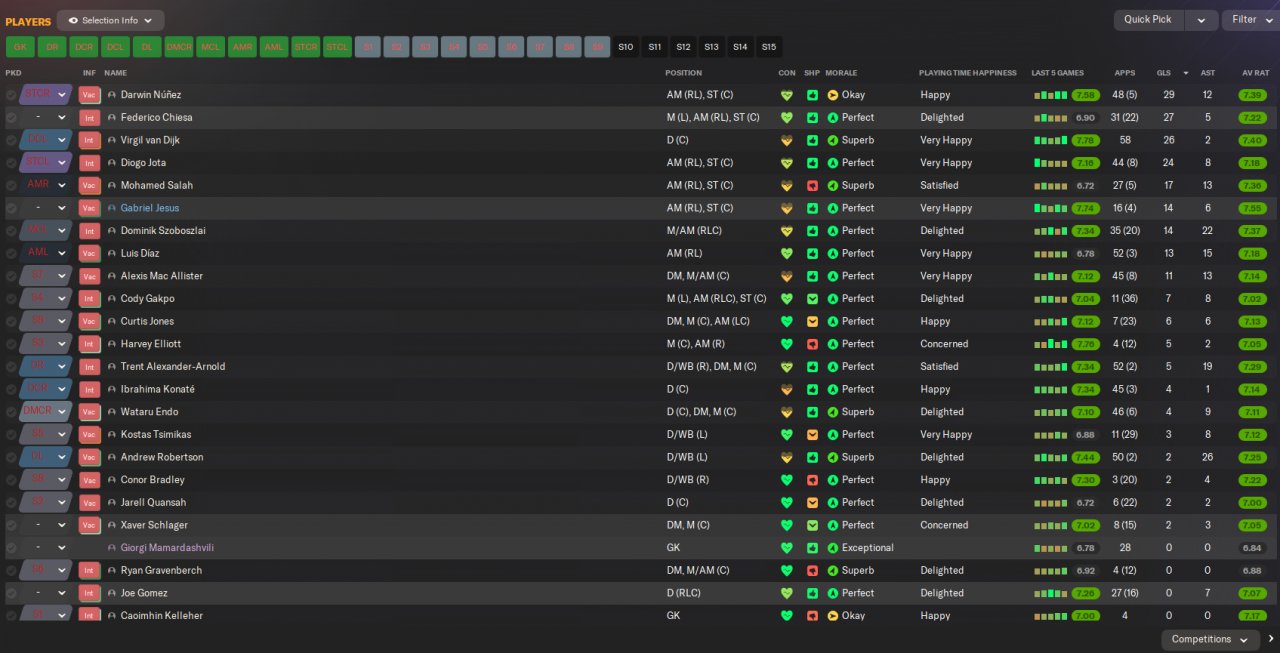Click Curtis Jones's orange match sharpness icon
1280x653 pixels.
coord(812,321)
